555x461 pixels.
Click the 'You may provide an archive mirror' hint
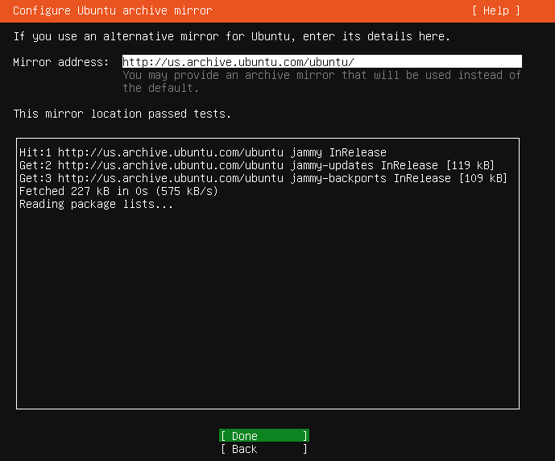point(322,81)
